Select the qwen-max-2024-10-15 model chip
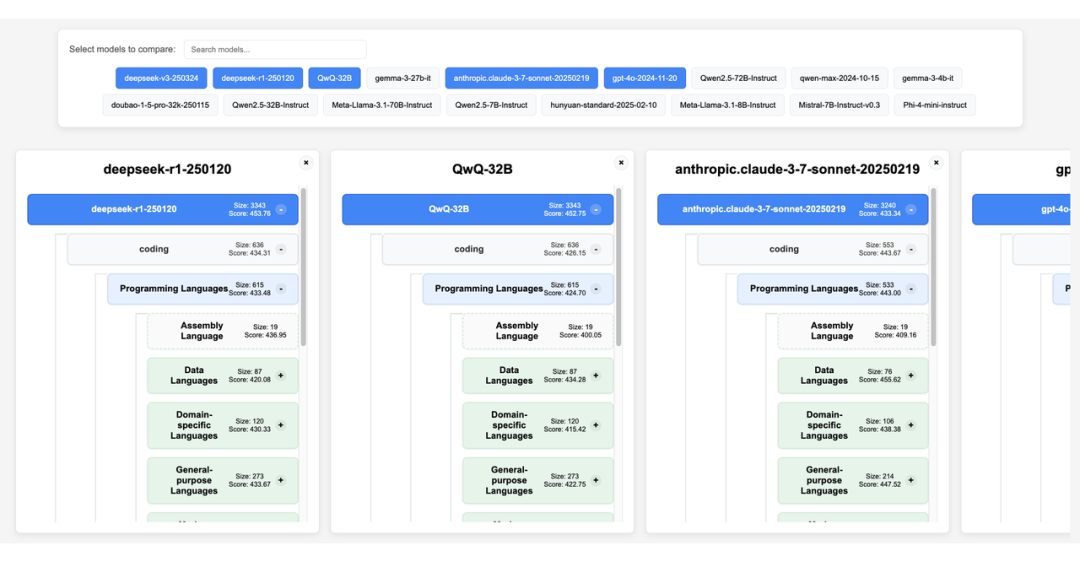Viewport: 1080px width, 562px height. (839, 78)
